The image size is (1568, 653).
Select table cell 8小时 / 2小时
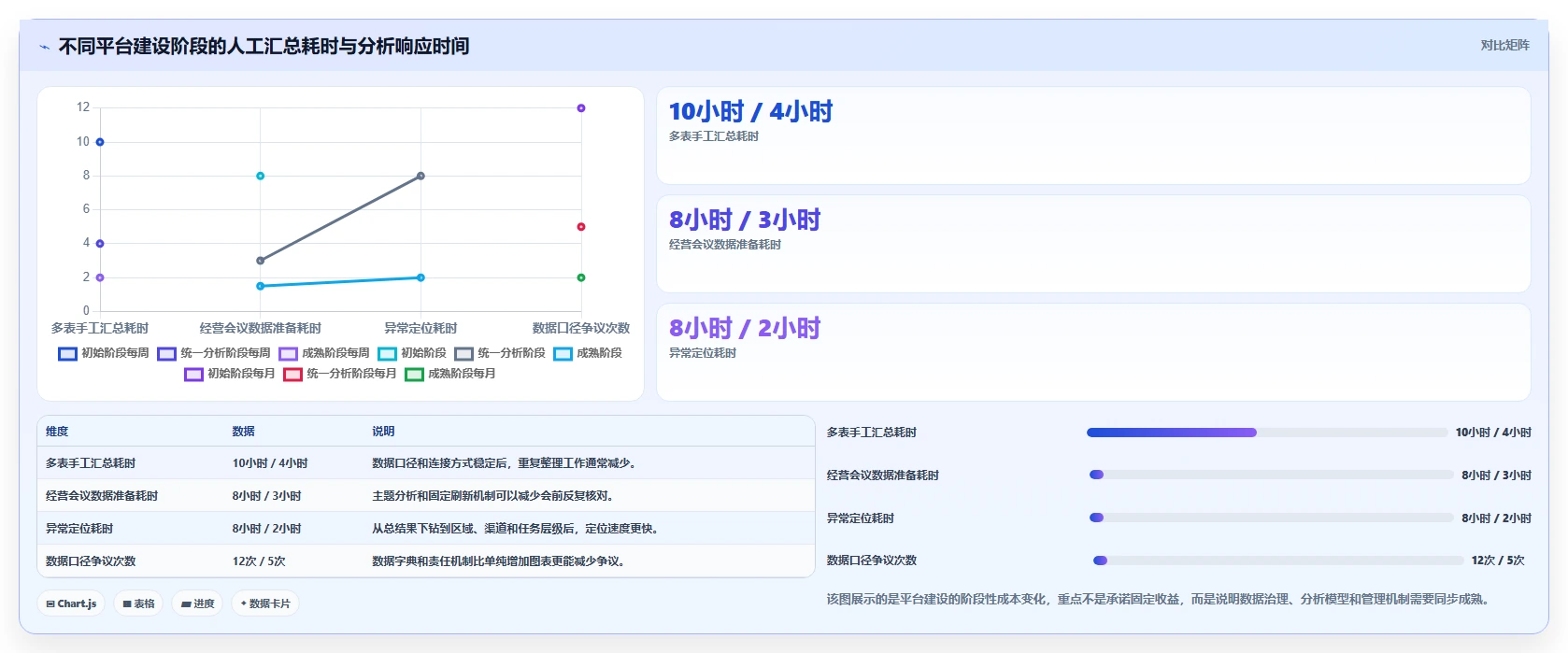pos(267,529)
